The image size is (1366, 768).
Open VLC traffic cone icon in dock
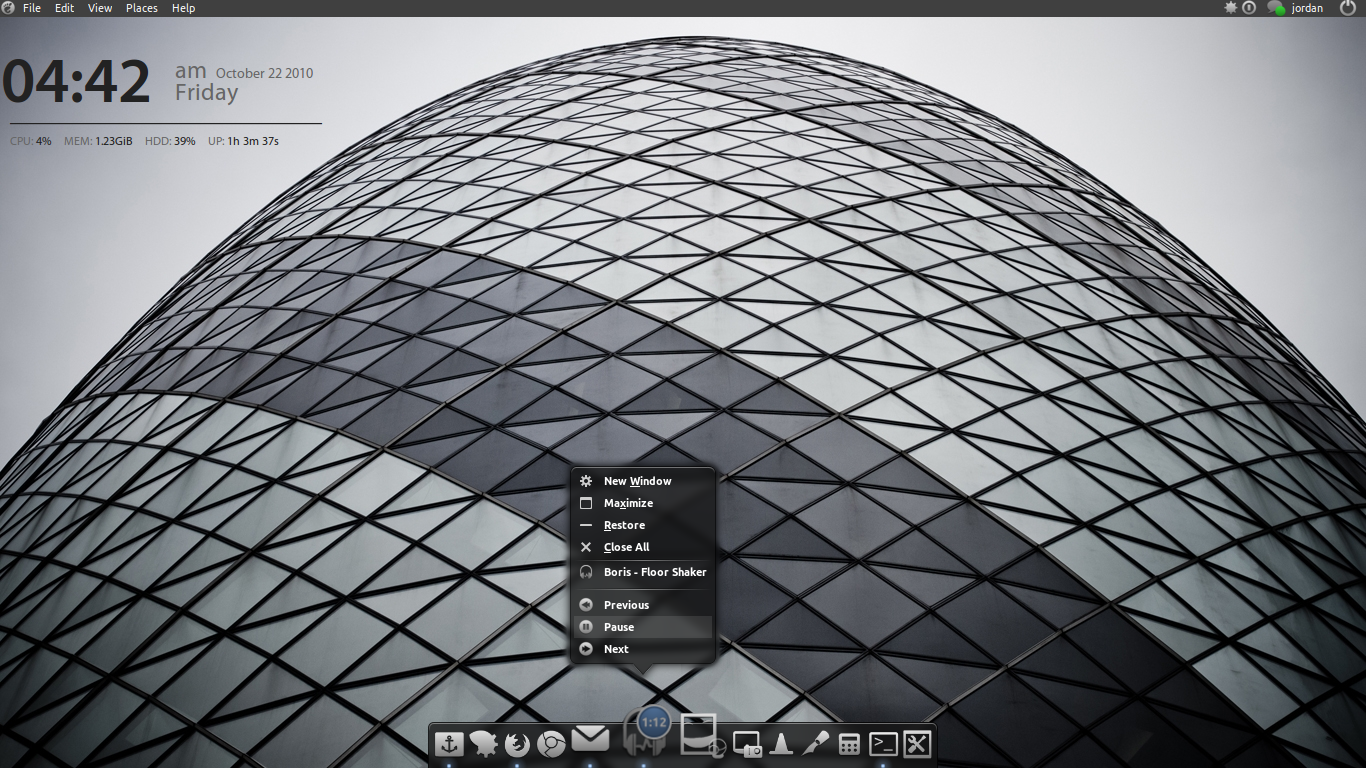782,743
